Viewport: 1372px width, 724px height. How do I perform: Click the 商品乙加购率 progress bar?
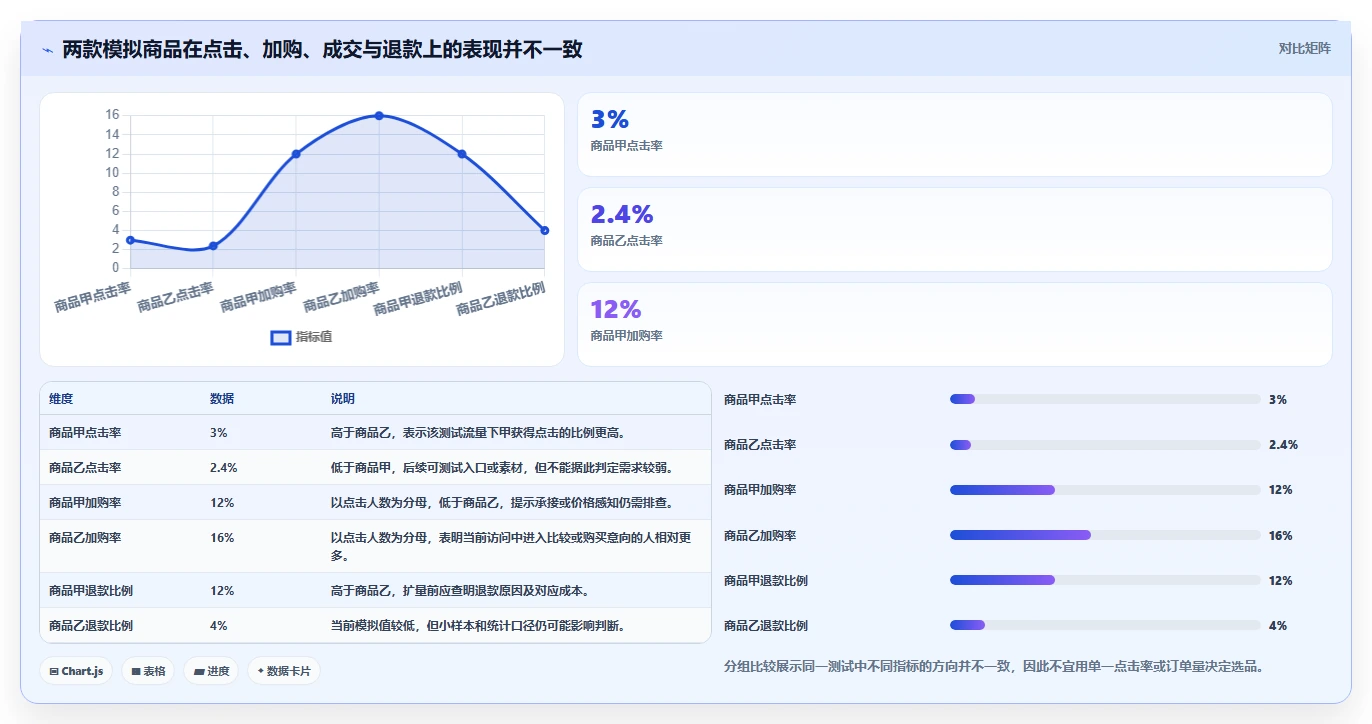click(x=1105, y=535)
